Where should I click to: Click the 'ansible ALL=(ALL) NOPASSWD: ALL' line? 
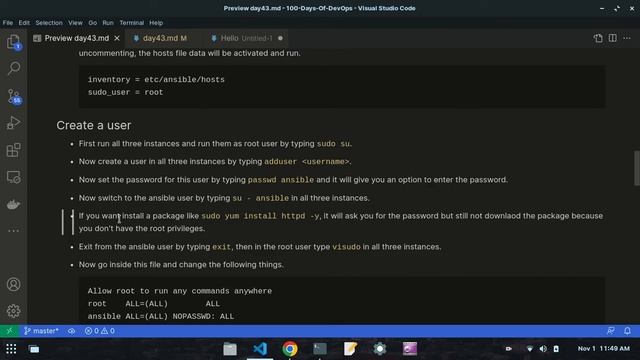coord(161,316)
